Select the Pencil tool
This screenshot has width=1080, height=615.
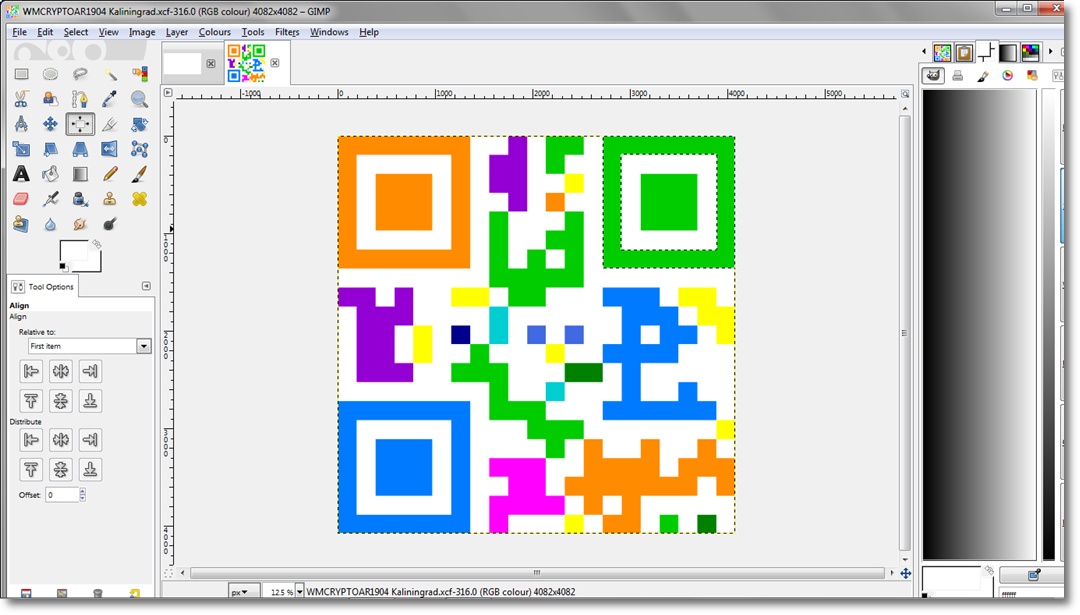pyautogui.click(x=110, y=174)
